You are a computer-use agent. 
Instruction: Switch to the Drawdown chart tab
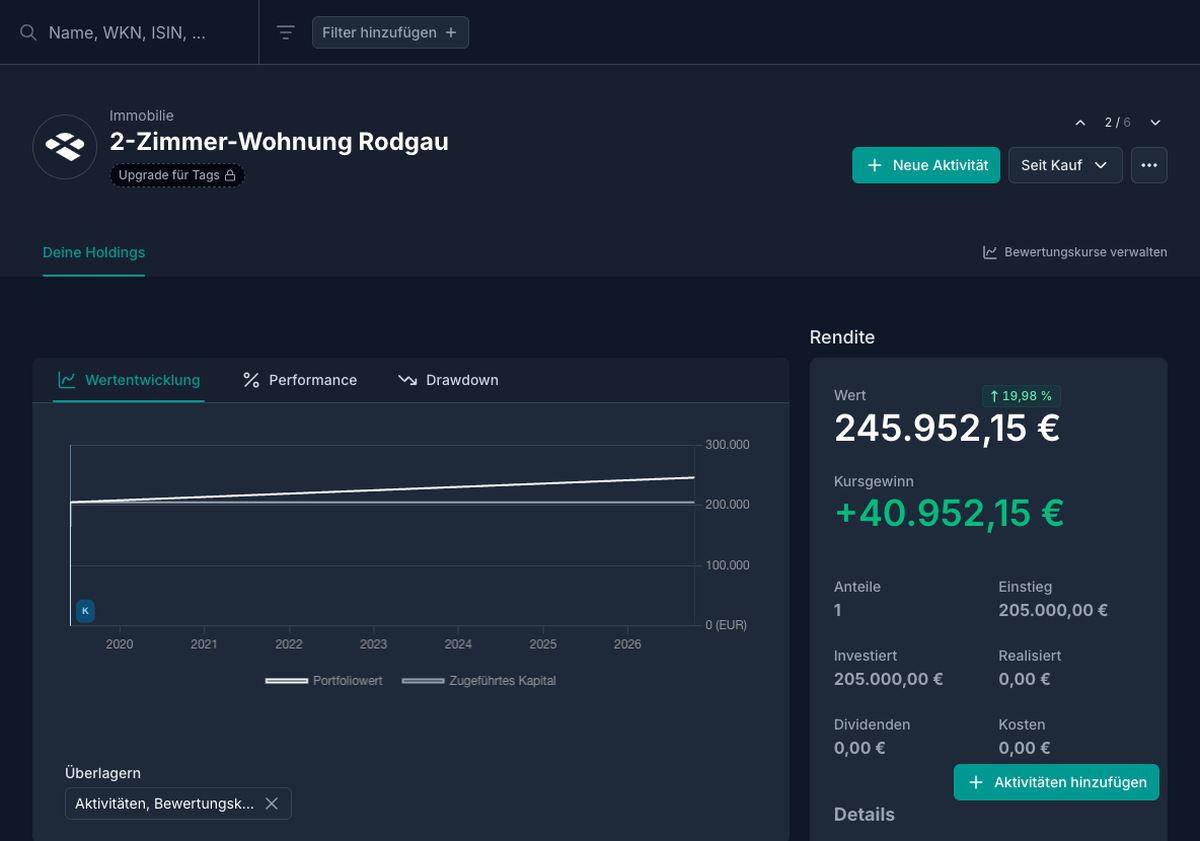pyautogui.click(x=448, y=380)
